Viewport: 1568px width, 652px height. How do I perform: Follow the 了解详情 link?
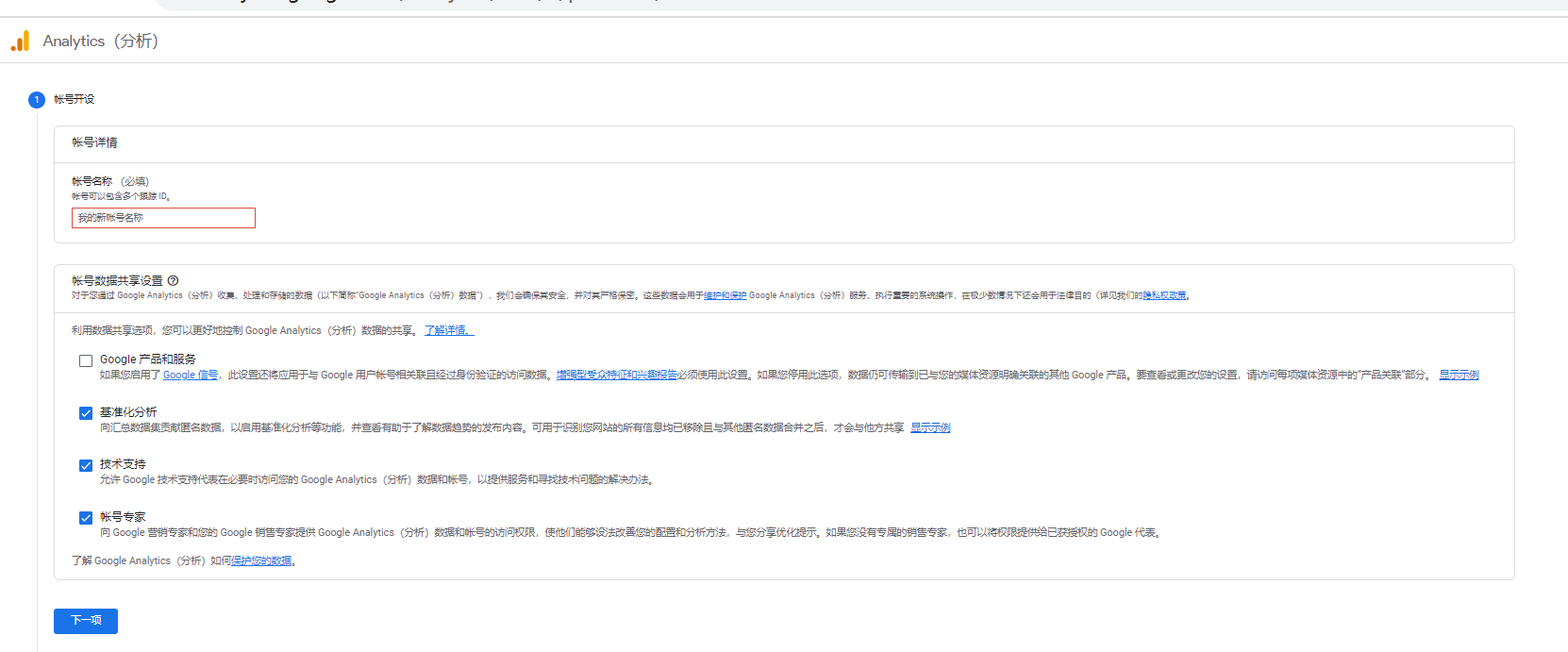pos(448,330)
